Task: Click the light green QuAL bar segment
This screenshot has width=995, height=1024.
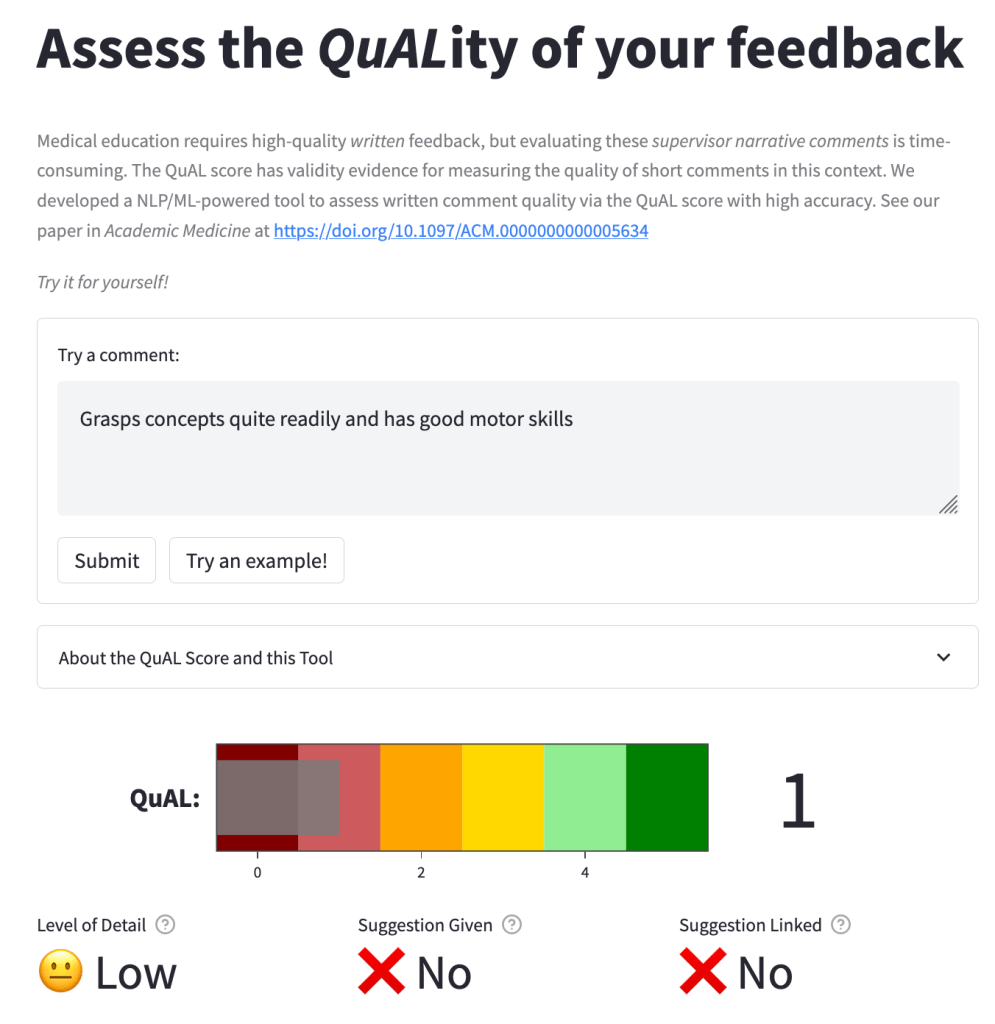Action: click(x=585, y=797)
